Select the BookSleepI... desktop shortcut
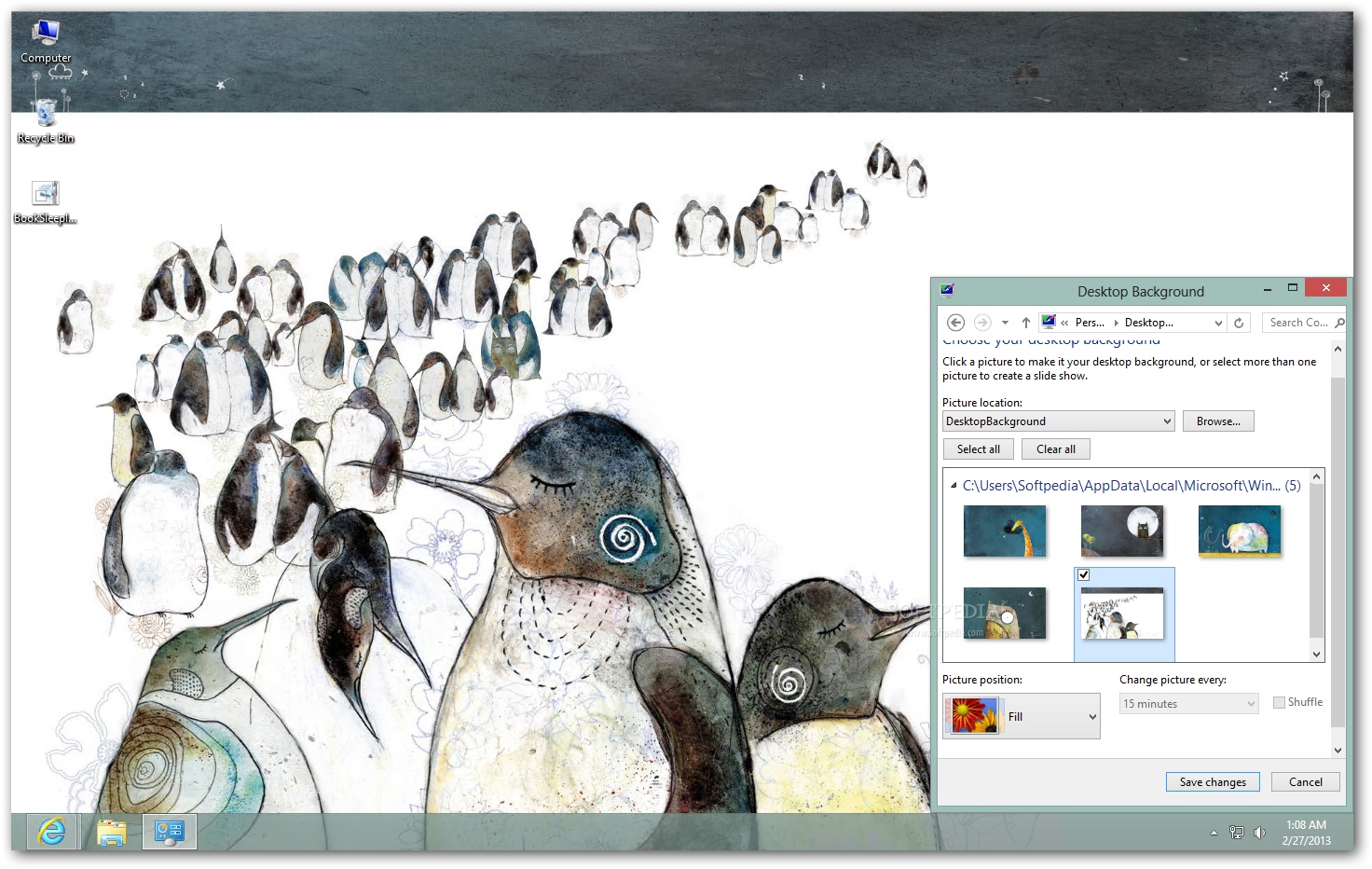This screenshot has height=869, width=1372. pyautogui.click(x=46, y=201)
